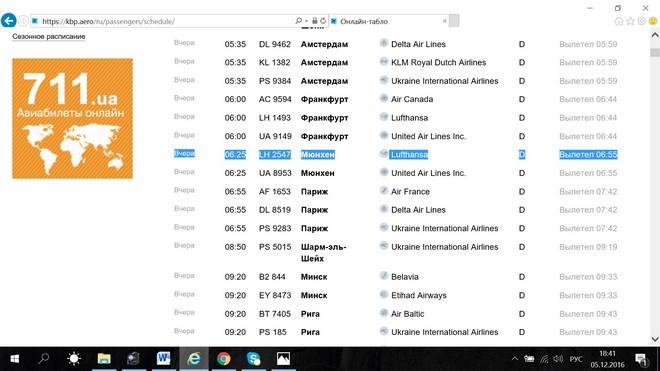This screenshot has height=371, width=660.
Task: Open the notification center icon
Action: click(x=641, y=359)
